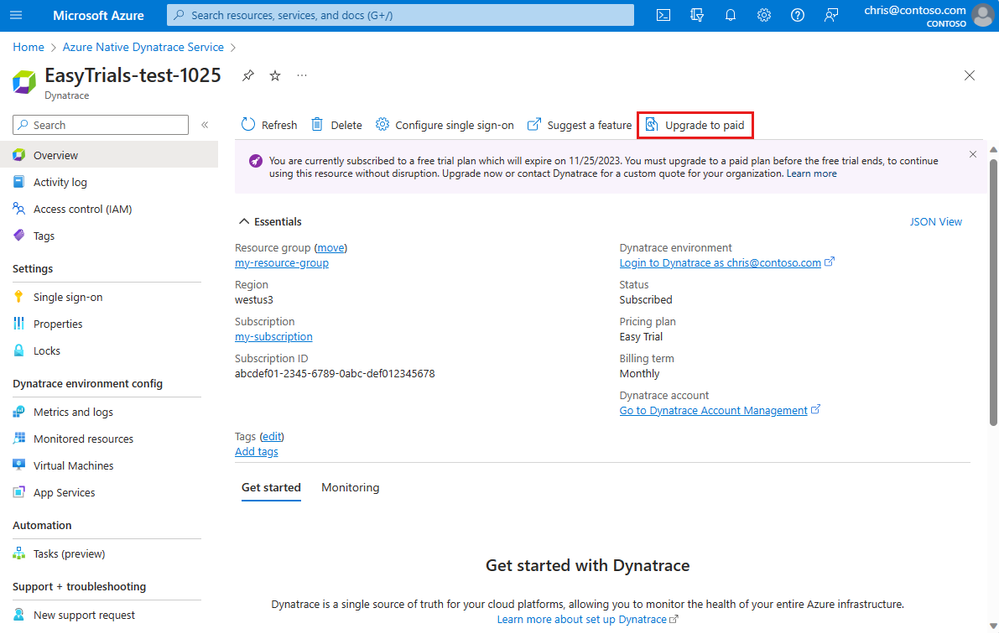The image size is (999, 633).
Task: Click Add tags link
Action: 256,452
